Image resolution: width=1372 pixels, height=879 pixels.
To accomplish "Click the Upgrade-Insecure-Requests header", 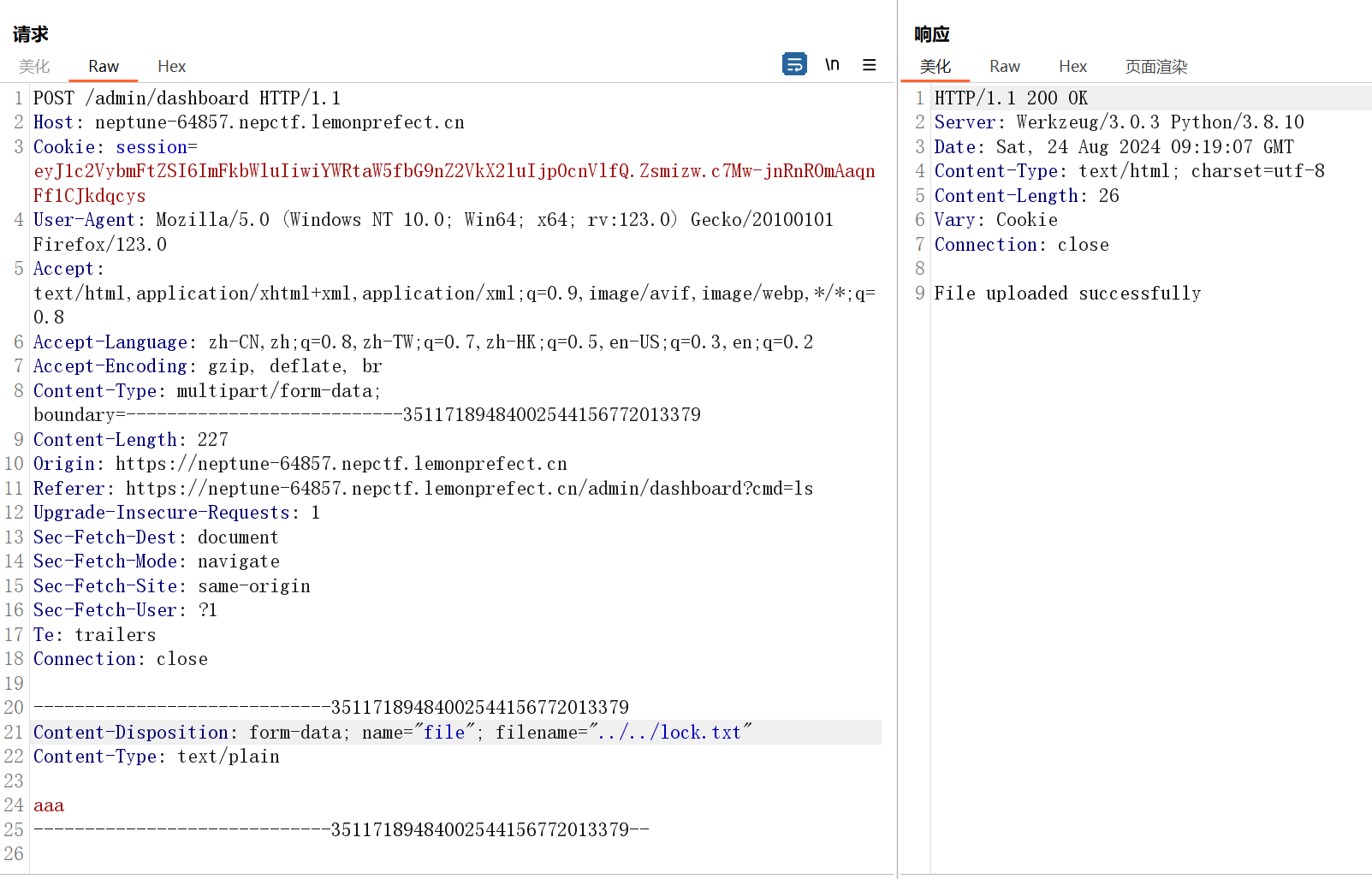I will pyautogui.click(x=176, y=513).
